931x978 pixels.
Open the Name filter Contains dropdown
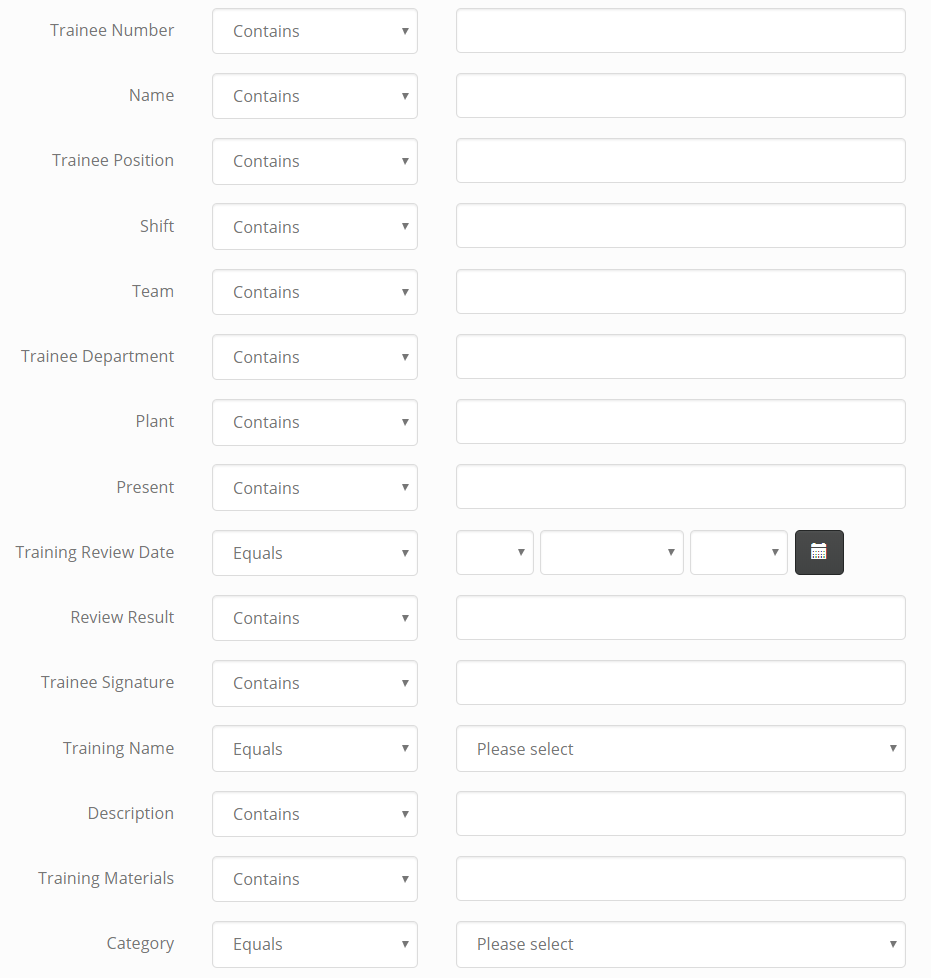314,96
